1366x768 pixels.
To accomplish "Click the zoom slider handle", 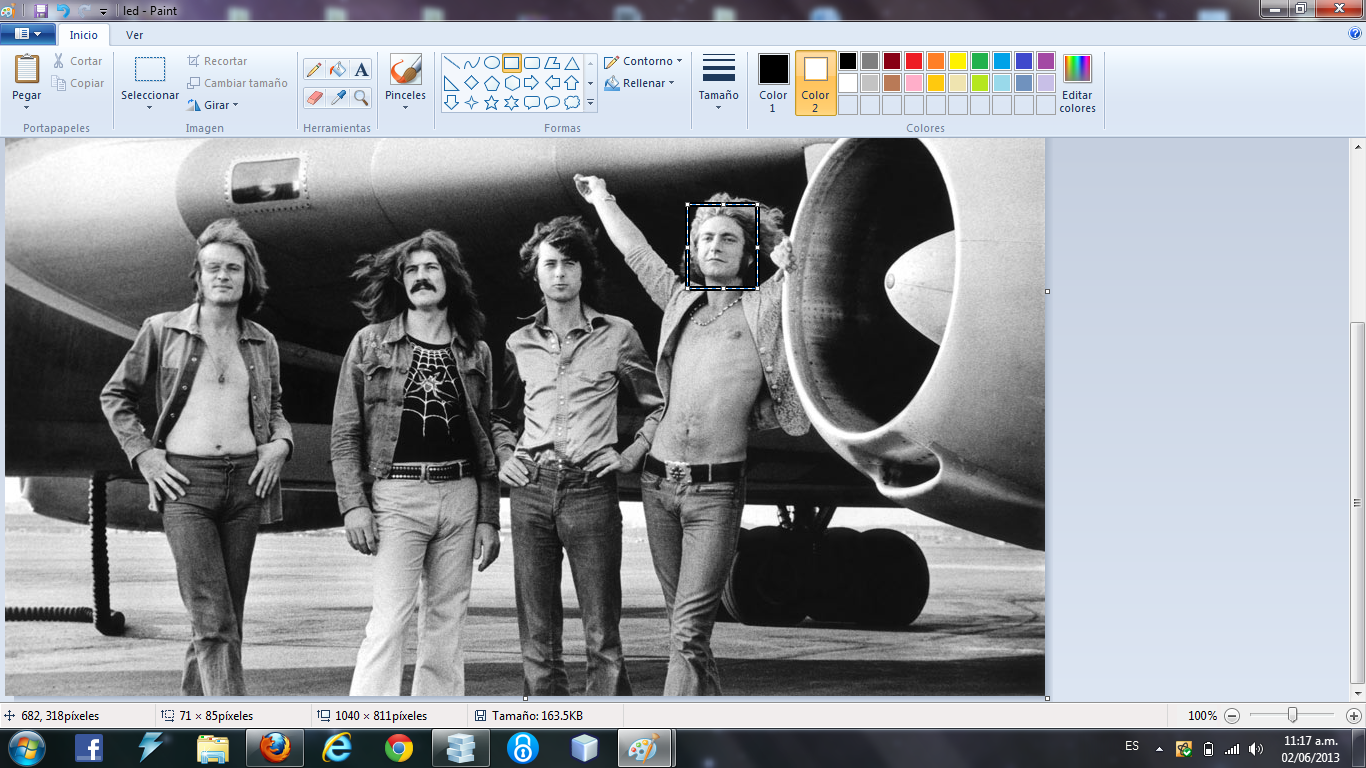I will pos(1293,716).
